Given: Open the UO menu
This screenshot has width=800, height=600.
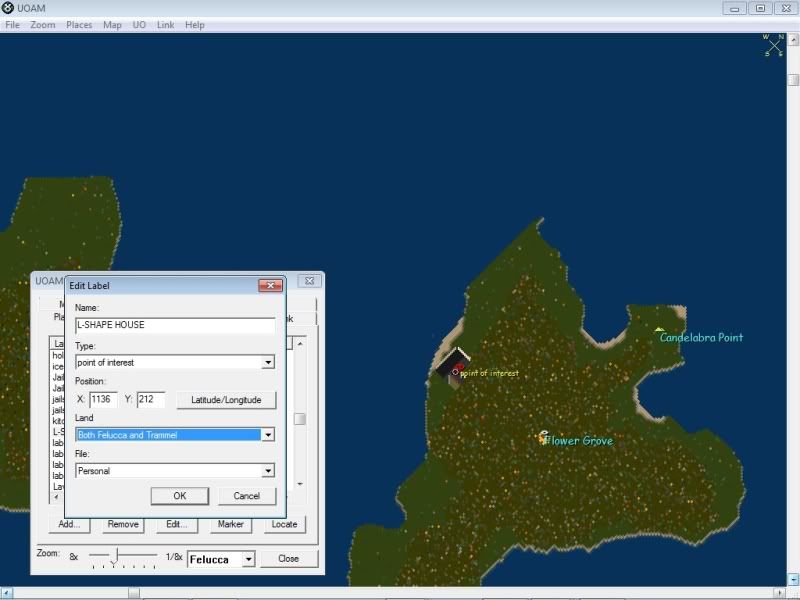Looking at the screenshot, I should point(139,25).
